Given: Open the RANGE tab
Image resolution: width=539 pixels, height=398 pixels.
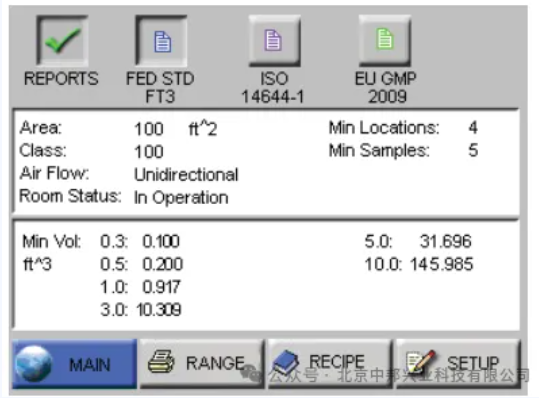Looking at the screenshot, I should 202,364.
